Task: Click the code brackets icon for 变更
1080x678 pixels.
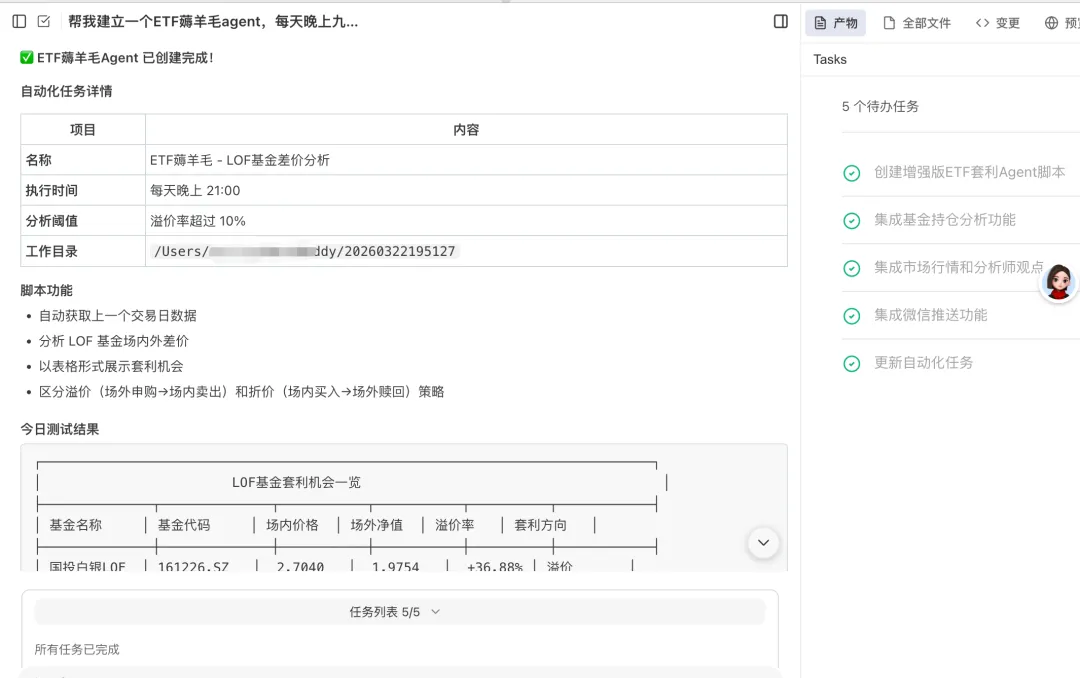Action: click(982, 23)
